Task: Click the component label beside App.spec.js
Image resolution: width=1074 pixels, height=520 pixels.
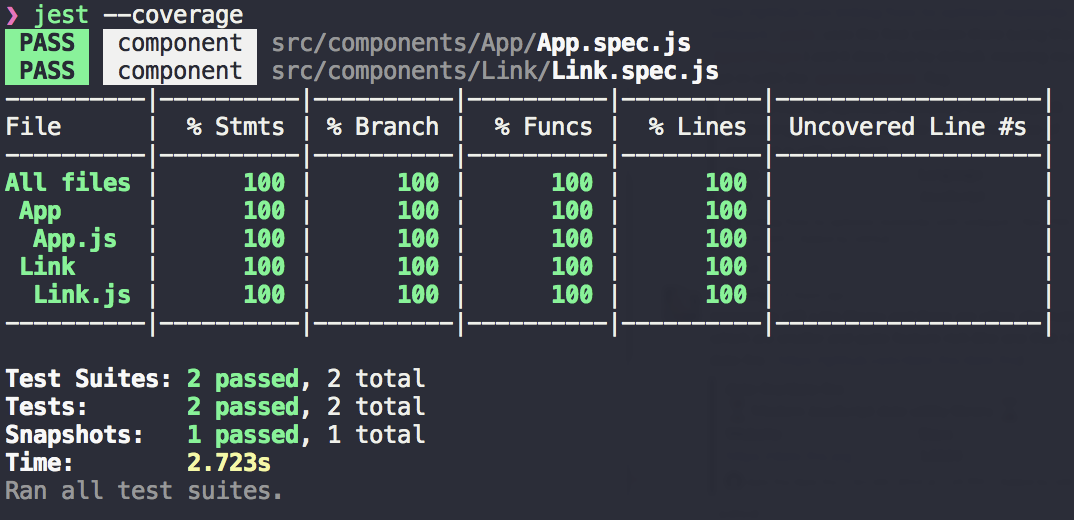Action: (x=180, y=42)
